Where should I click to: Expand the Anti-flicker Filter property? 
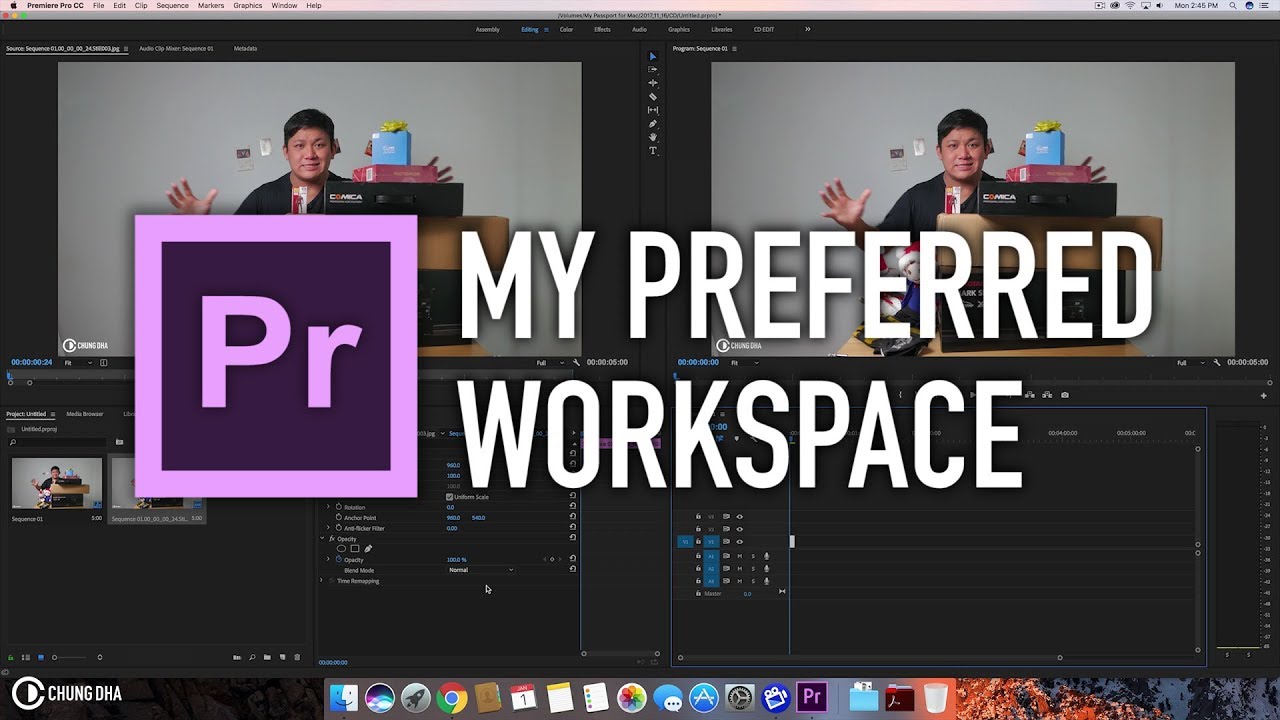pyautogui.click(x=328, y=528)
